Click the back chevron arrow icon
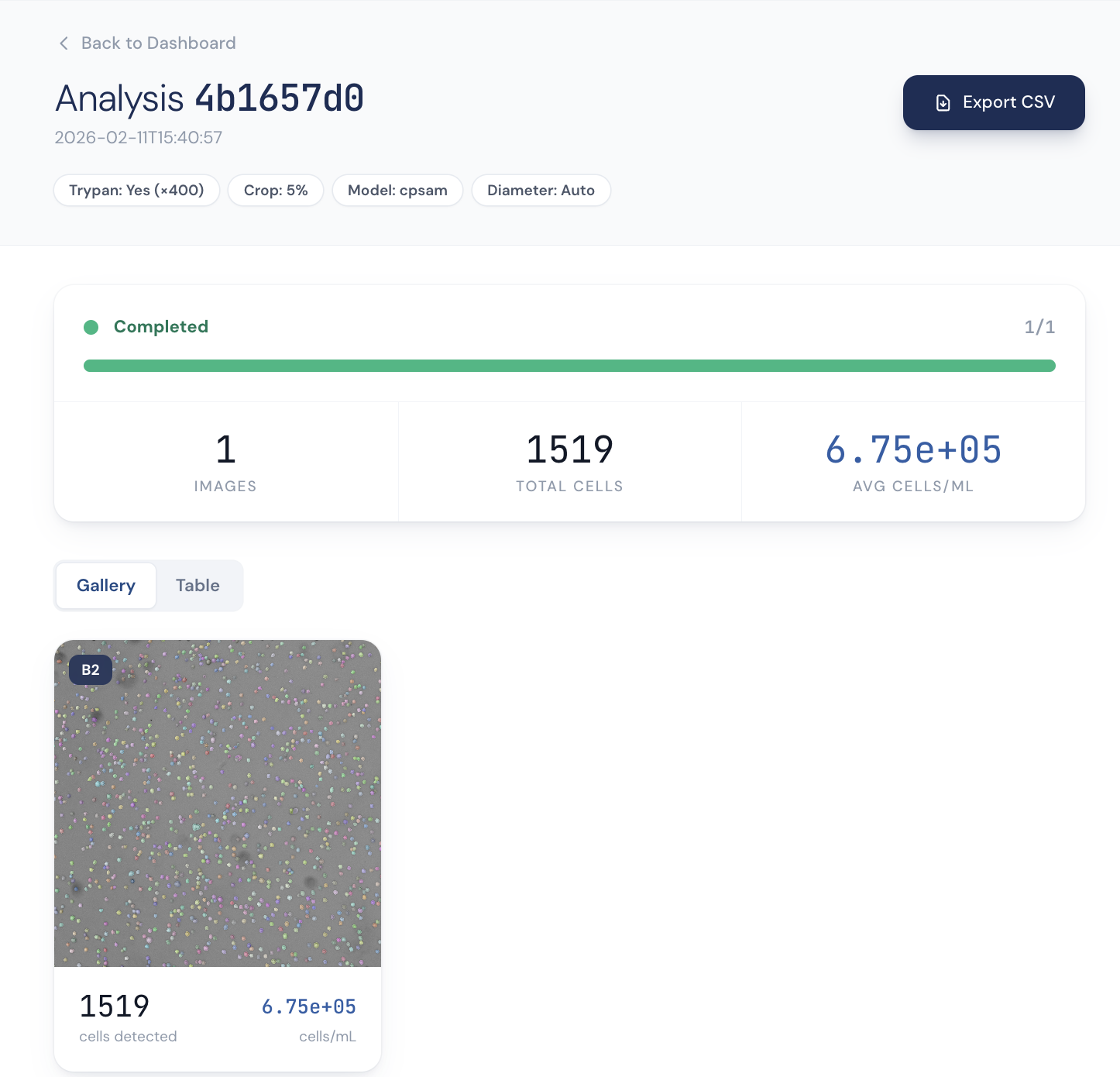The image size is (1120, 1077). coord(64,43)
